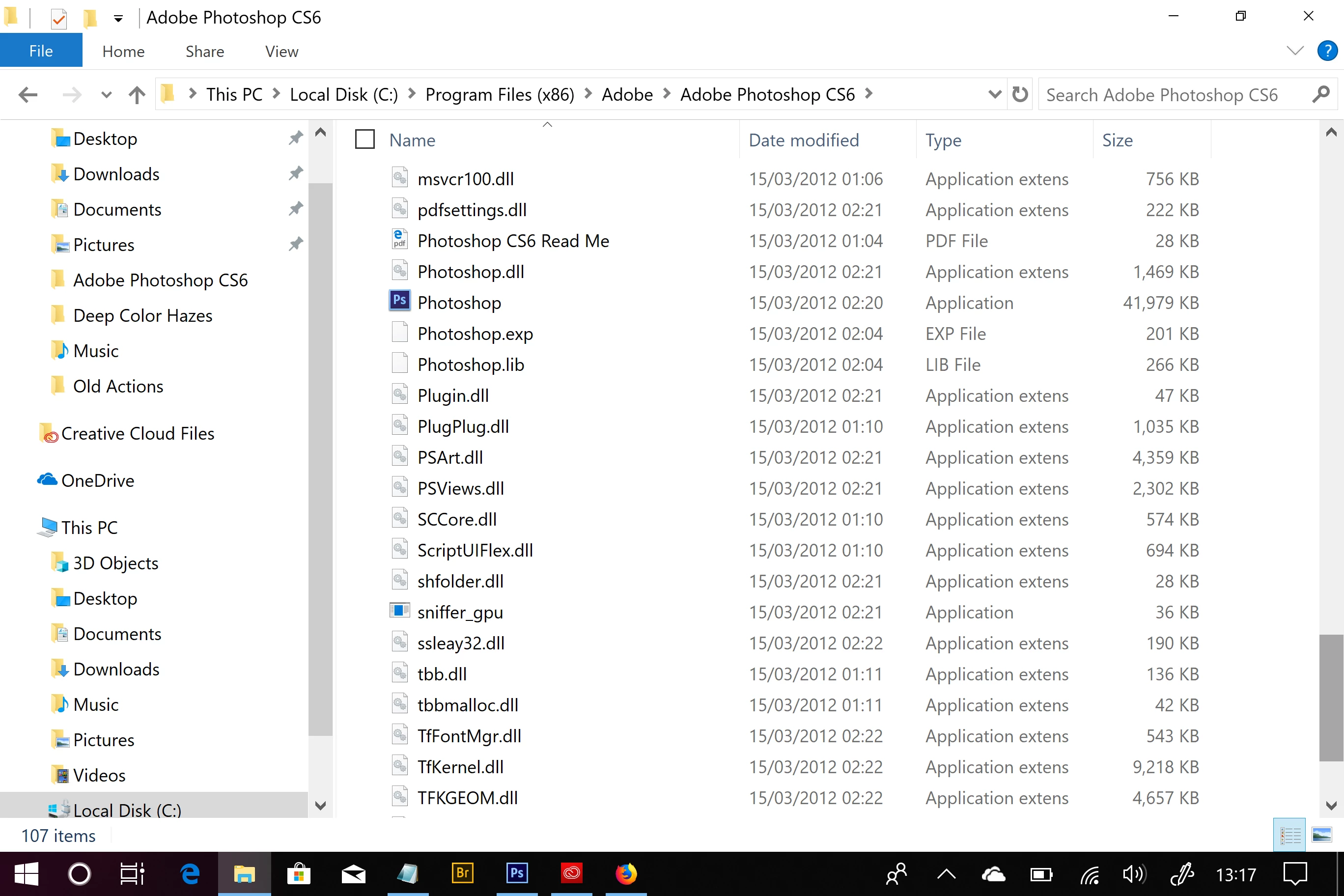Tick the select-all checkbox beside Name
This screenshot has height=896, width=1344.
[364, 140]
